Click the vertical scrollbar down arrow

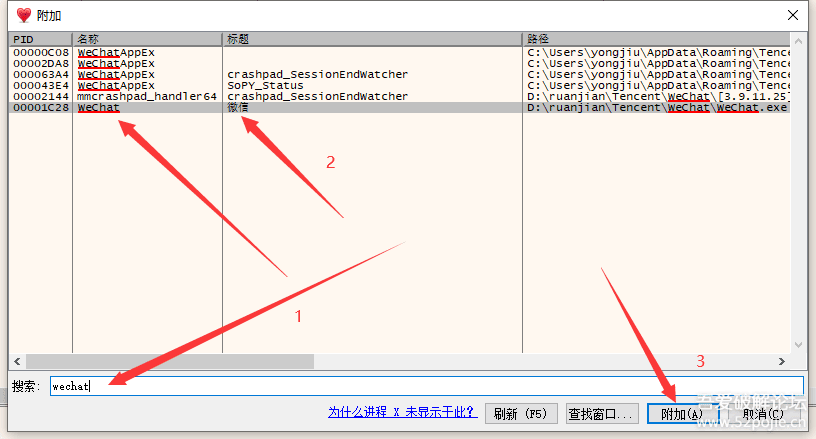(x=798, y=345)
